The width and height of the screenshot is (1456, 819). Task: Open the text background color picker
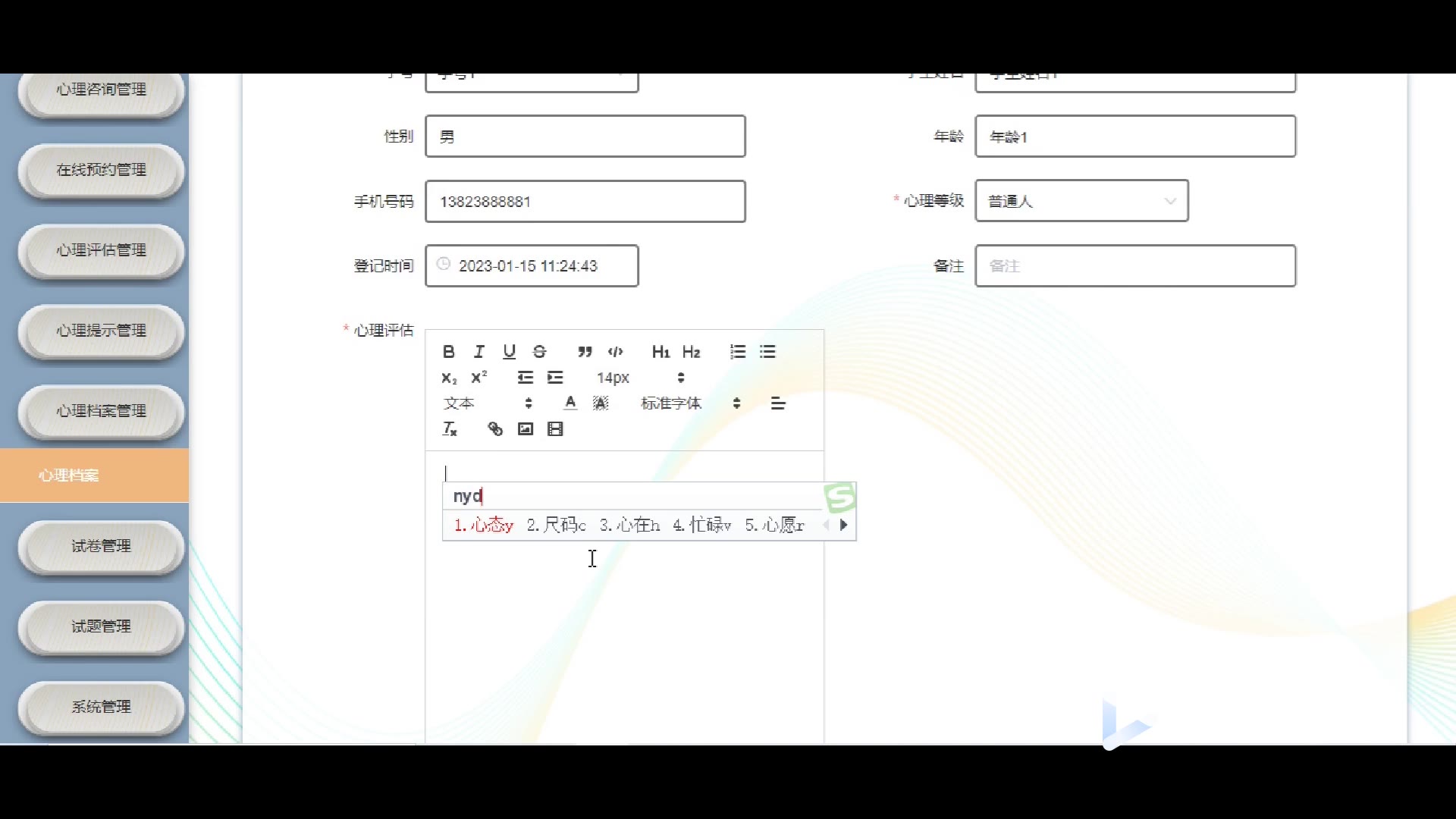point(601,403)
